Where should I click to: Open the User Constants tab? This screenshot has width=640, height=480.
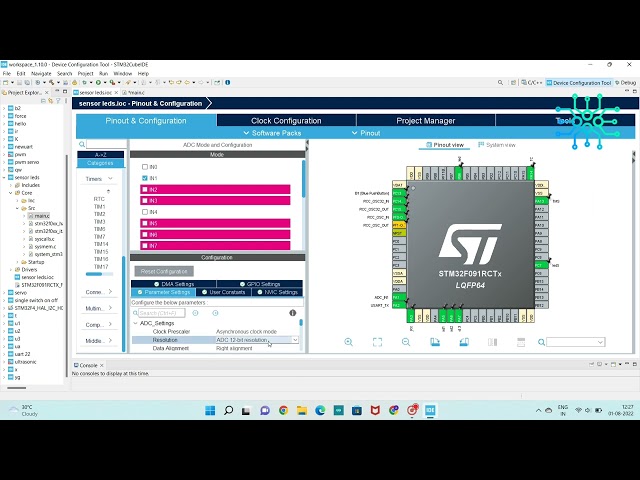pos(224,292)
